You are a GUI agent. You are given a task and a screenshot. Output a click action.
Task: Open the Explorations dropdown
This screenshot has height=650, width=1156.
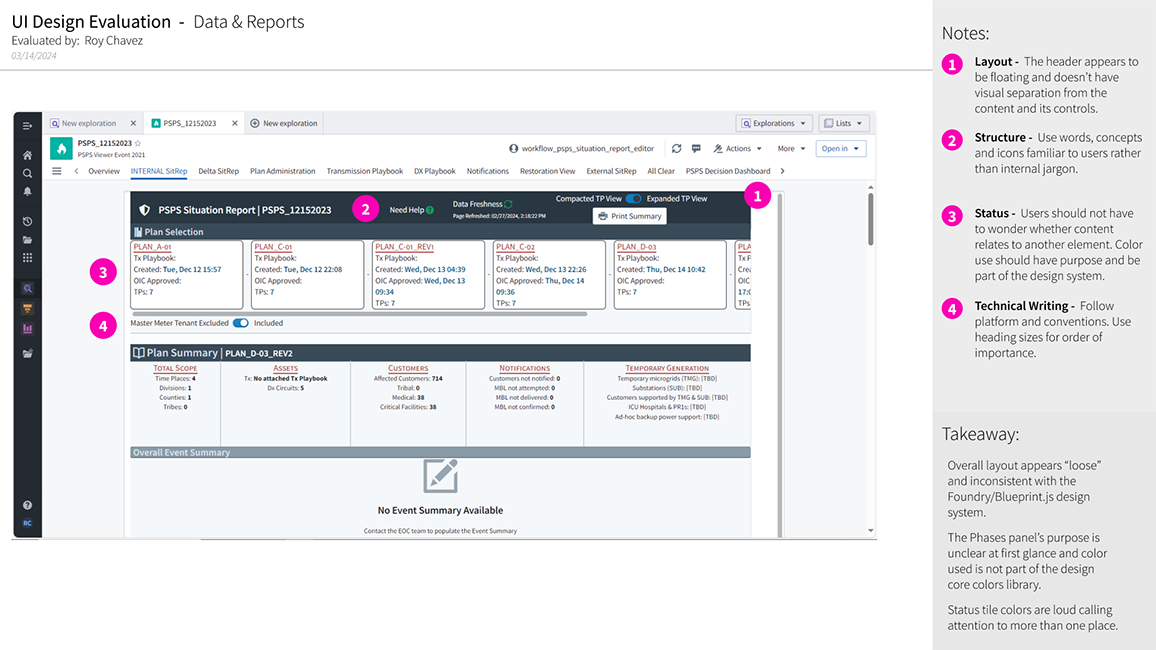773,122
